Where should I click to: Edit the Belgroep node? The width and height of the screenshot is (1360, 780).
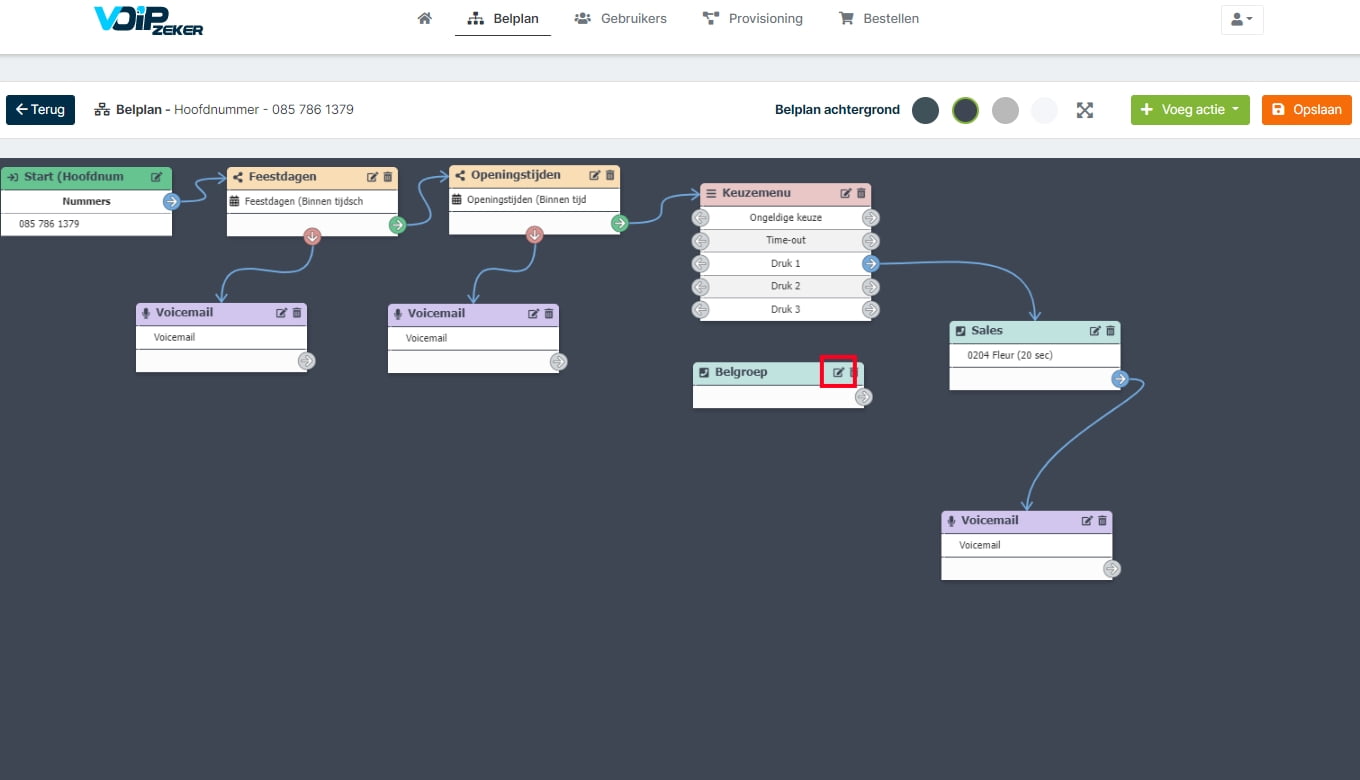tap(838, 372)
